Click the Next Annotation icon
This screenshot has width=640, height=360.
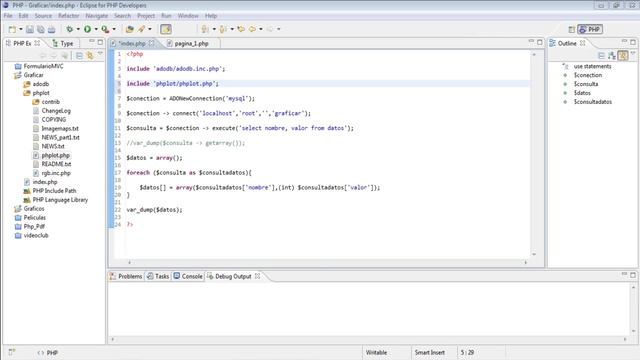click(x=205, y=29)
